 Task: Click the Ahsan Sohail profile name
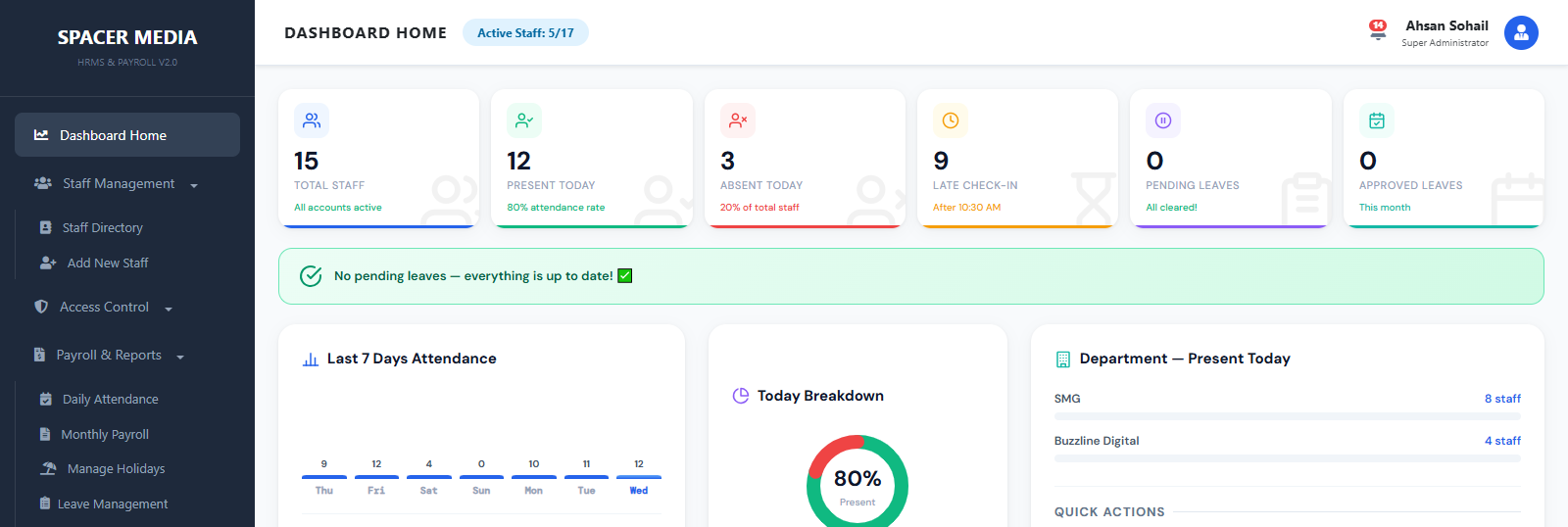click(1446, 25)
